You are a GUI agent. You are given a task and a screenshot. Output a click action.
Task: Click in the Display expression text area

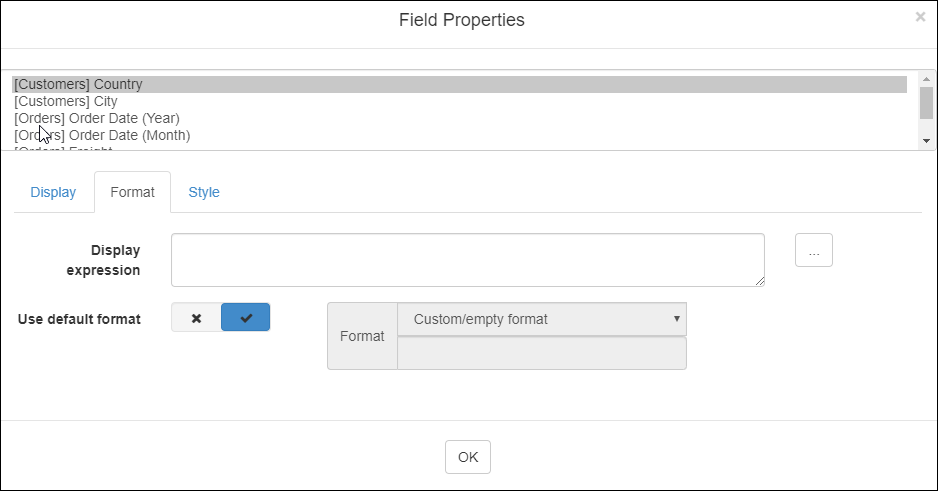tap(467, 260)
